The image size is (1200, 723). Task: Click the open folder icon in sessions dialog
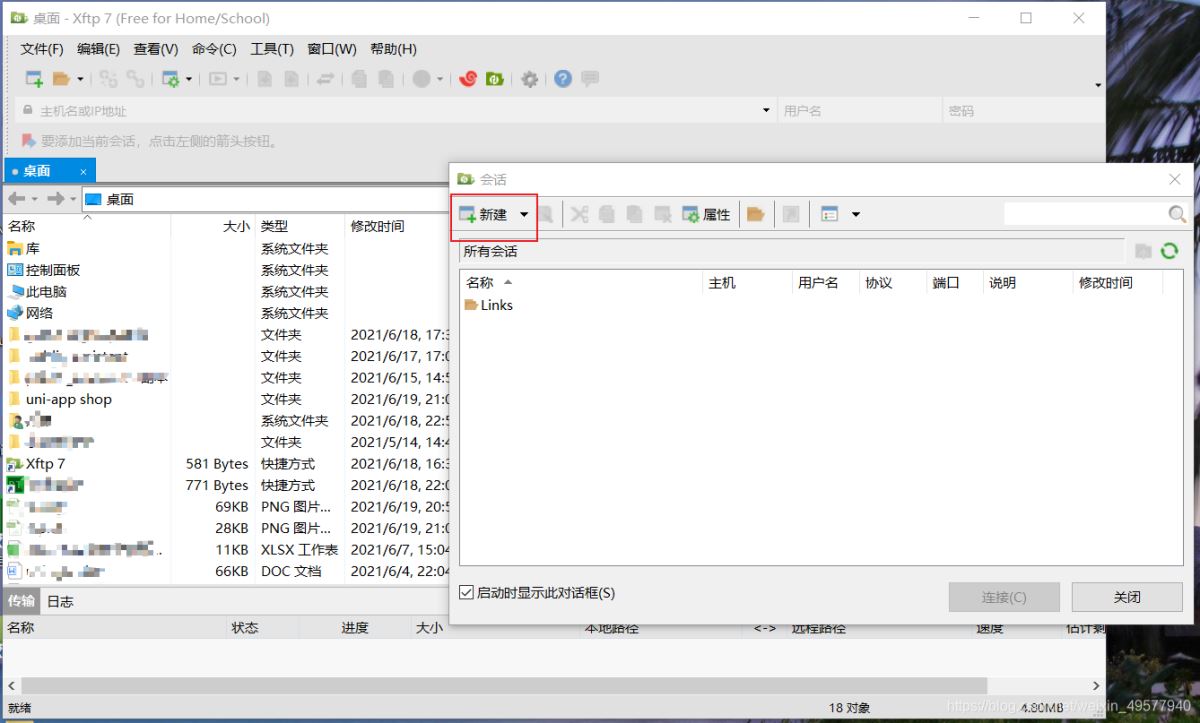(756, 214)
